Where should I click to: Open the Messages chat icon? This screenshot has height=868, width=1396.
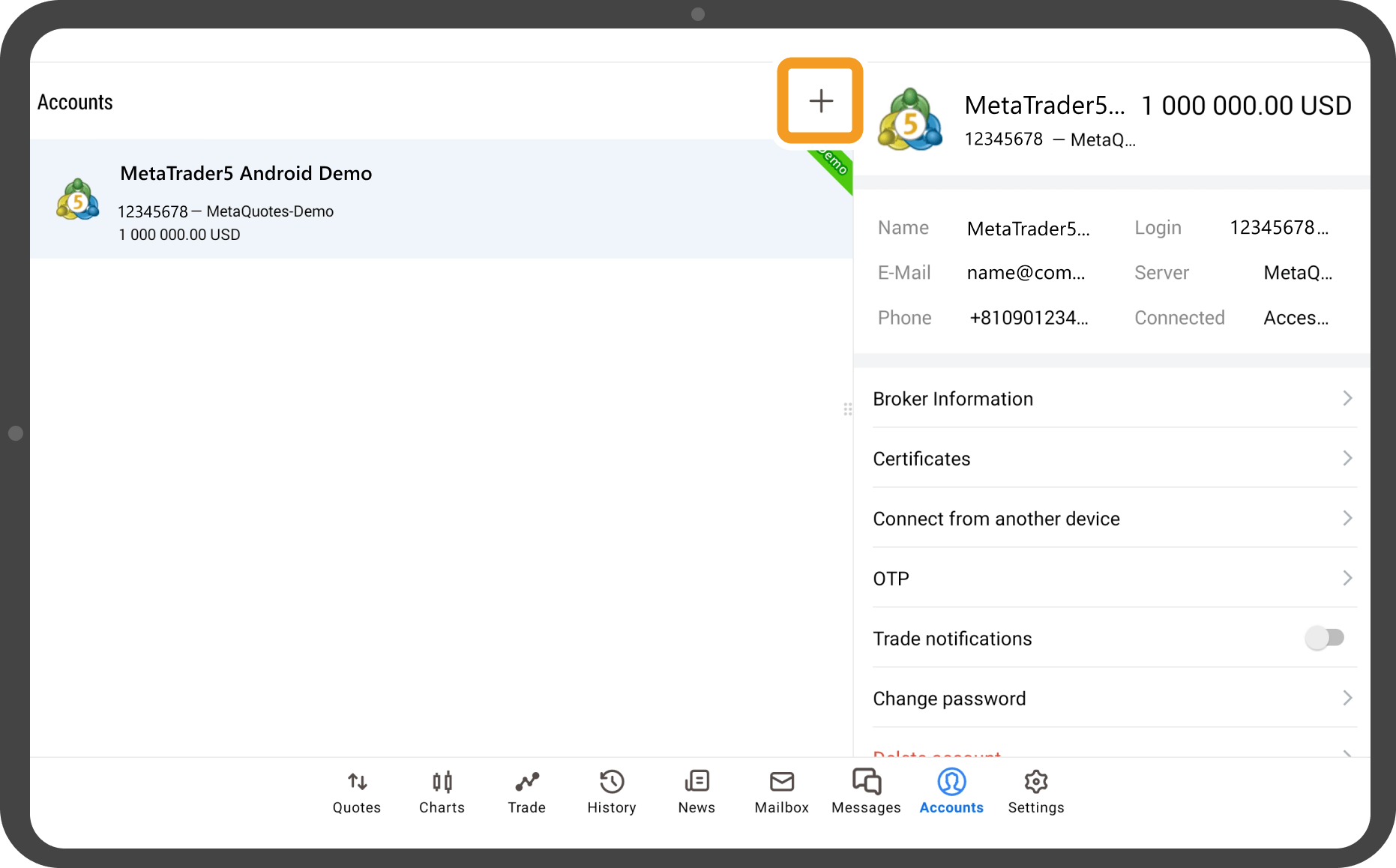[866, 782]
